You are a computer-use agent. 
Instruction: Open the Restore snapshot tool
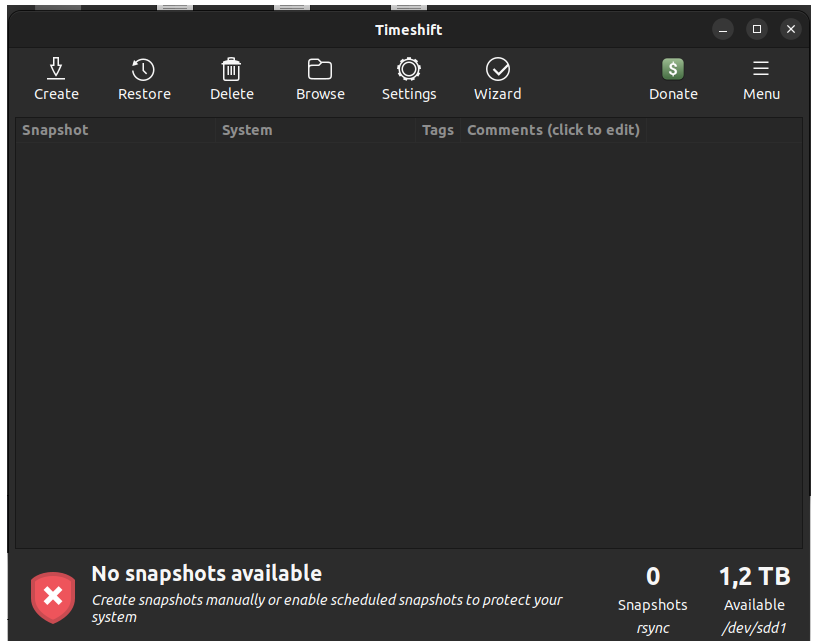pyautogui.click(x=144, y=80)
